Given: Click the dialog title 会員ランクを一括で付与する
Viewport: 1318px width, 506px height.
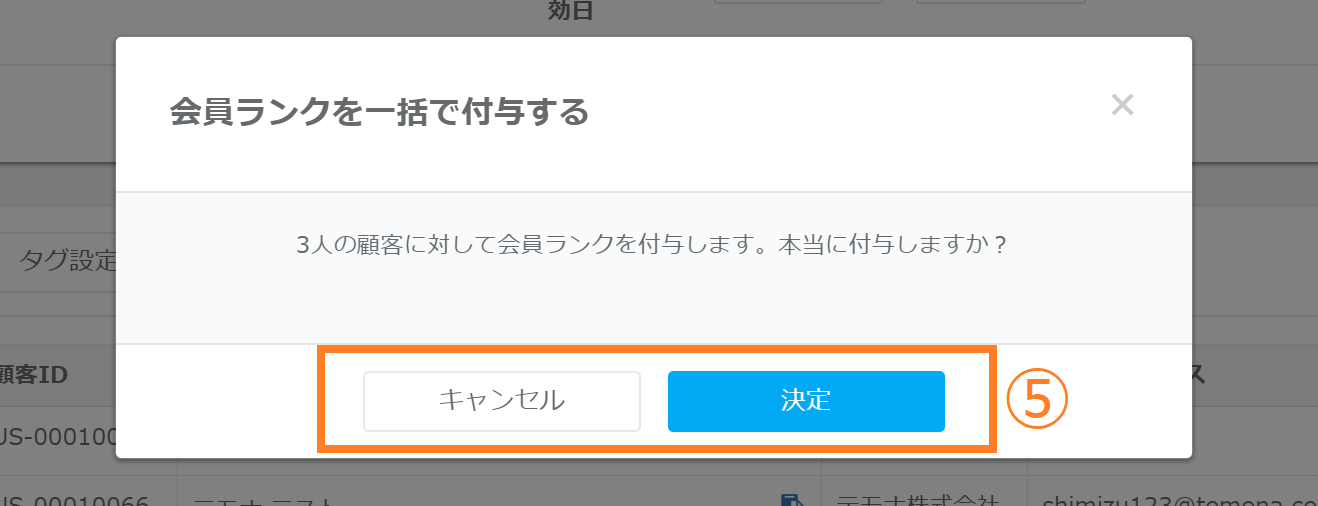Looking at the screenshot, I should pos(379,112).
